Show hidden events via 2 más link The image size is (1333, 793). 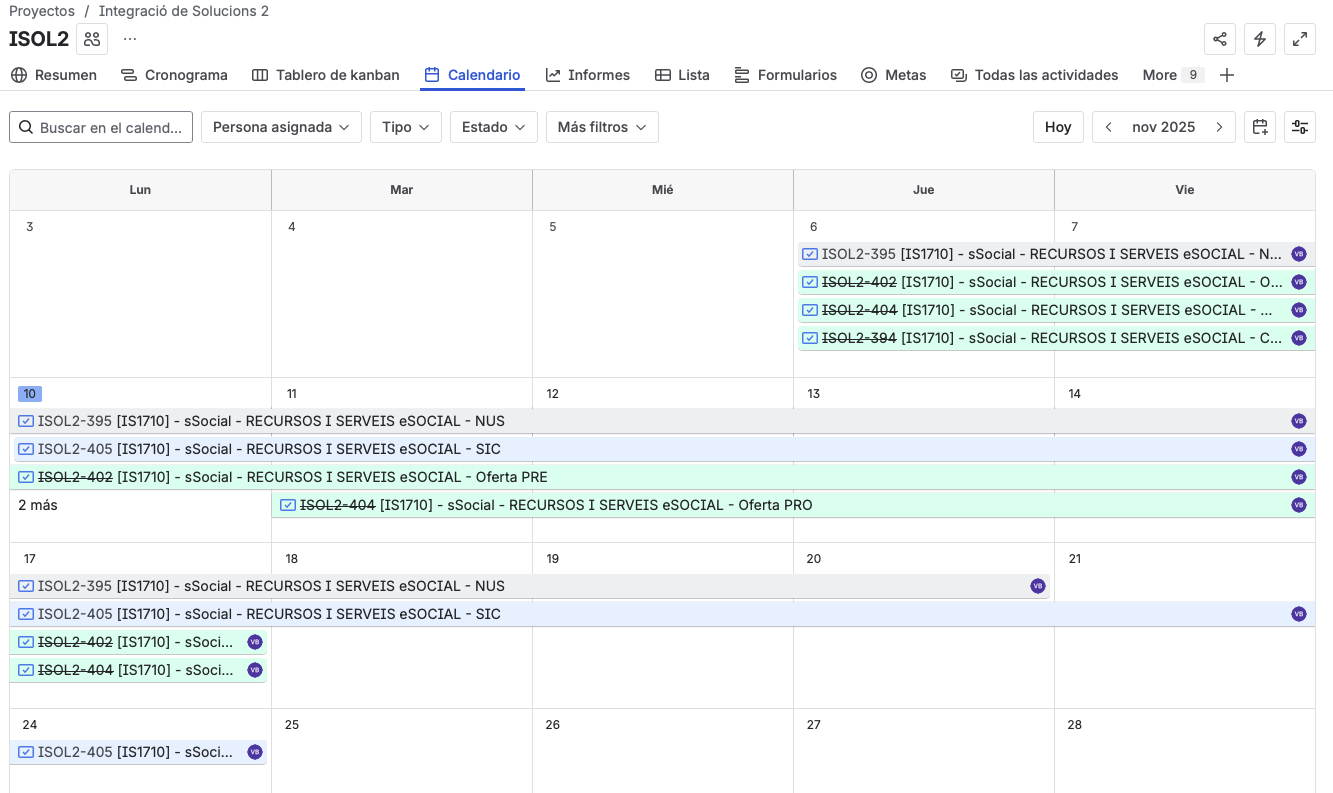(38, 505)
